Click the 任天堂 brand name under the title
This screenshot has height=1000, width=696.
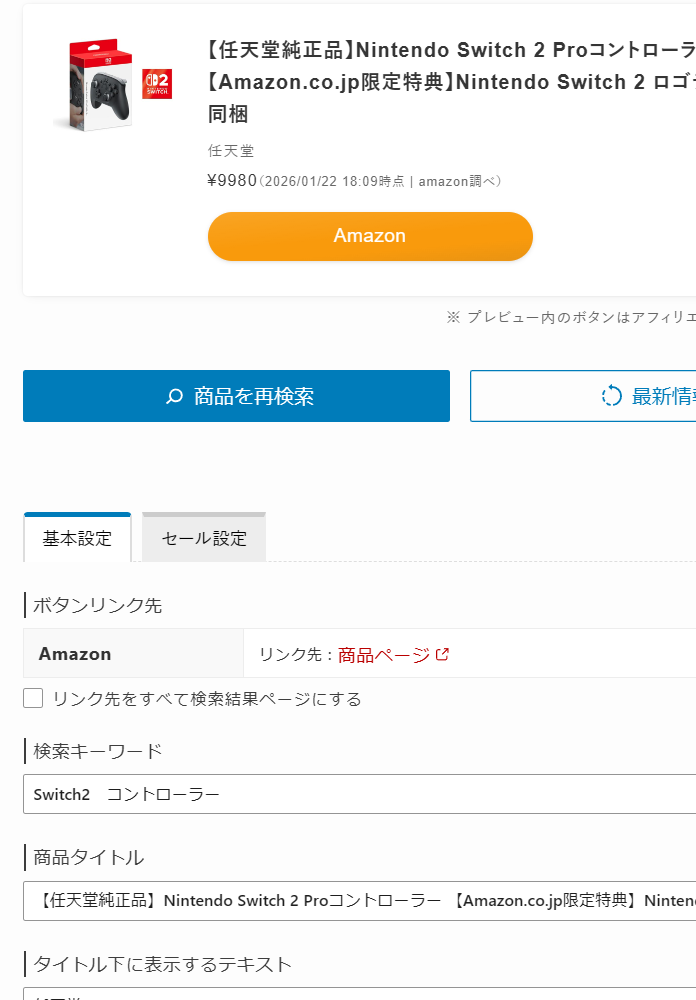point(231,151)
